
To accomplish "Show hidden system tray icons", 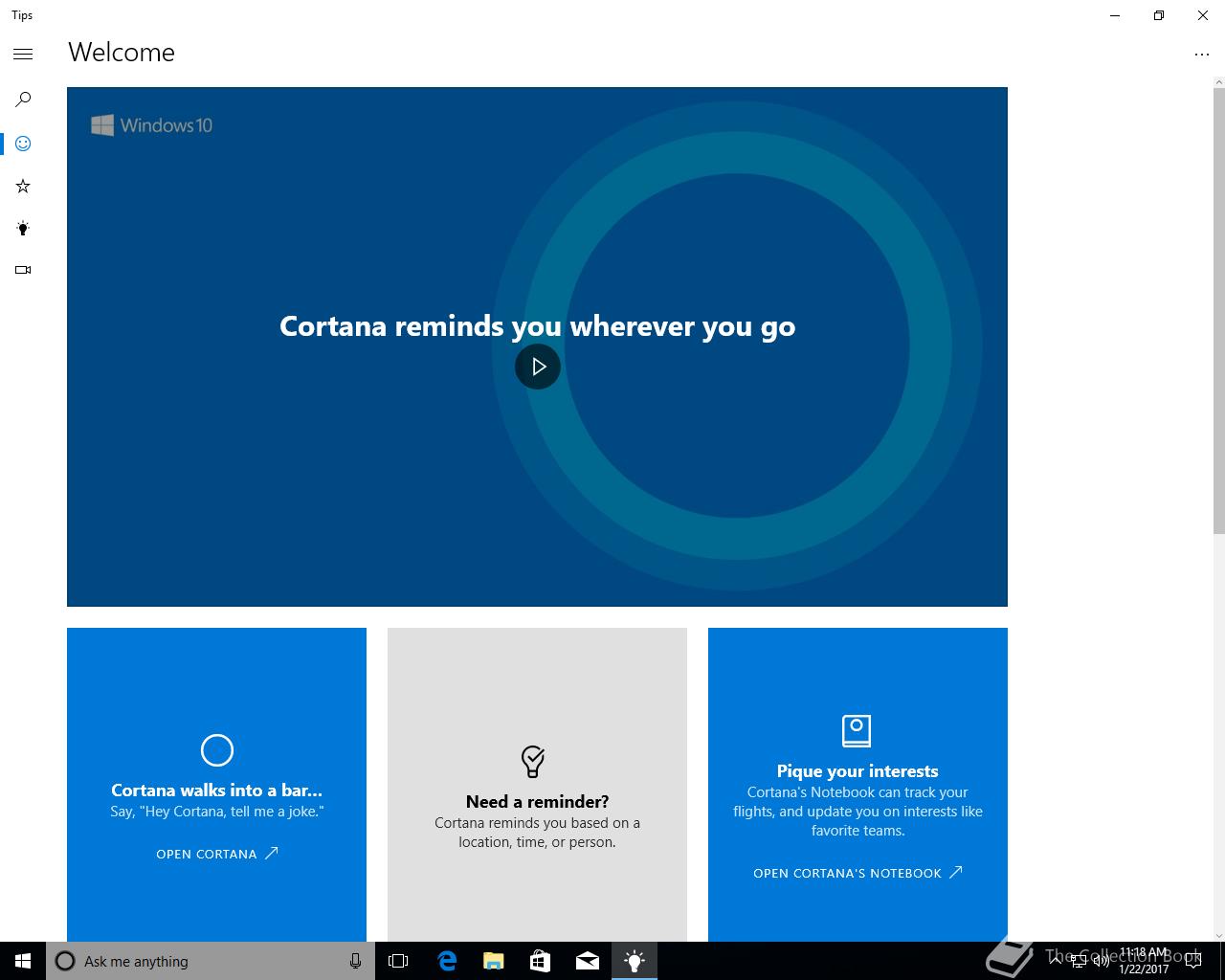I will point(1056,961).
